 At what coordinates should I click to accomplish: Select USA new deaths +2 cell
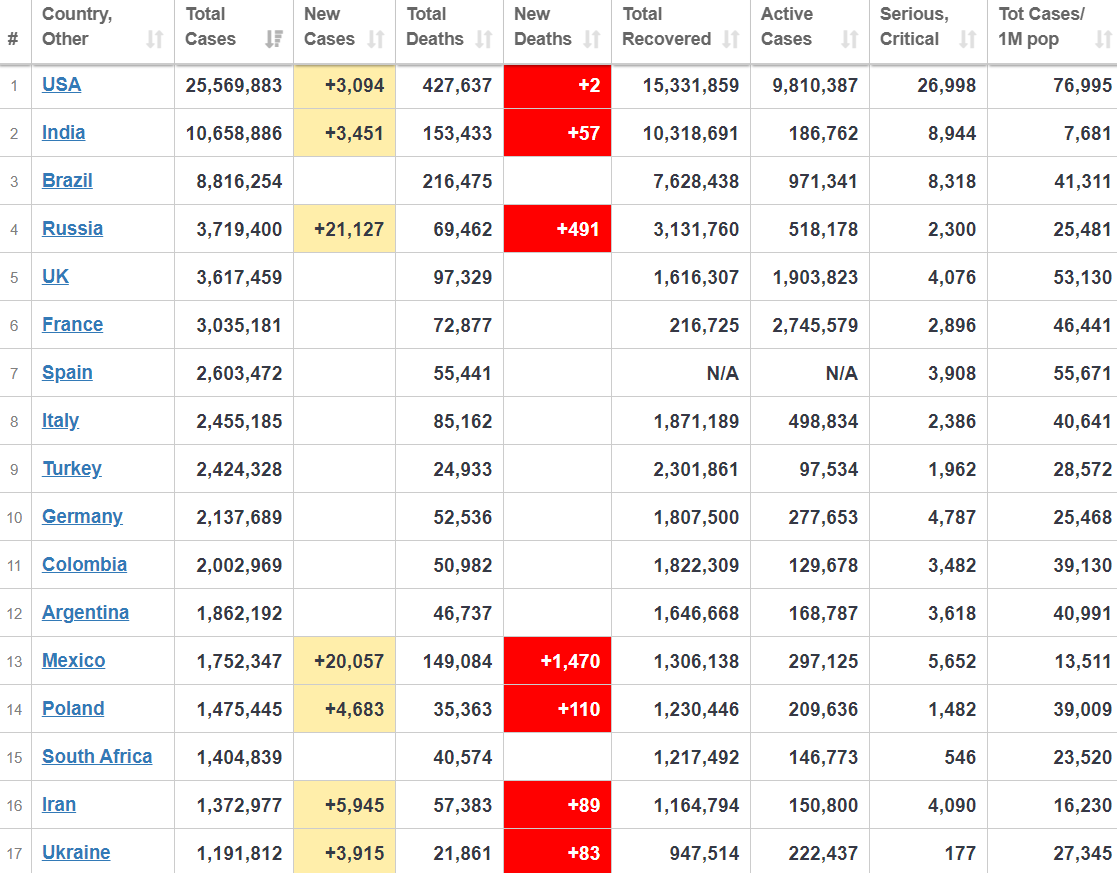click(557, 86)
